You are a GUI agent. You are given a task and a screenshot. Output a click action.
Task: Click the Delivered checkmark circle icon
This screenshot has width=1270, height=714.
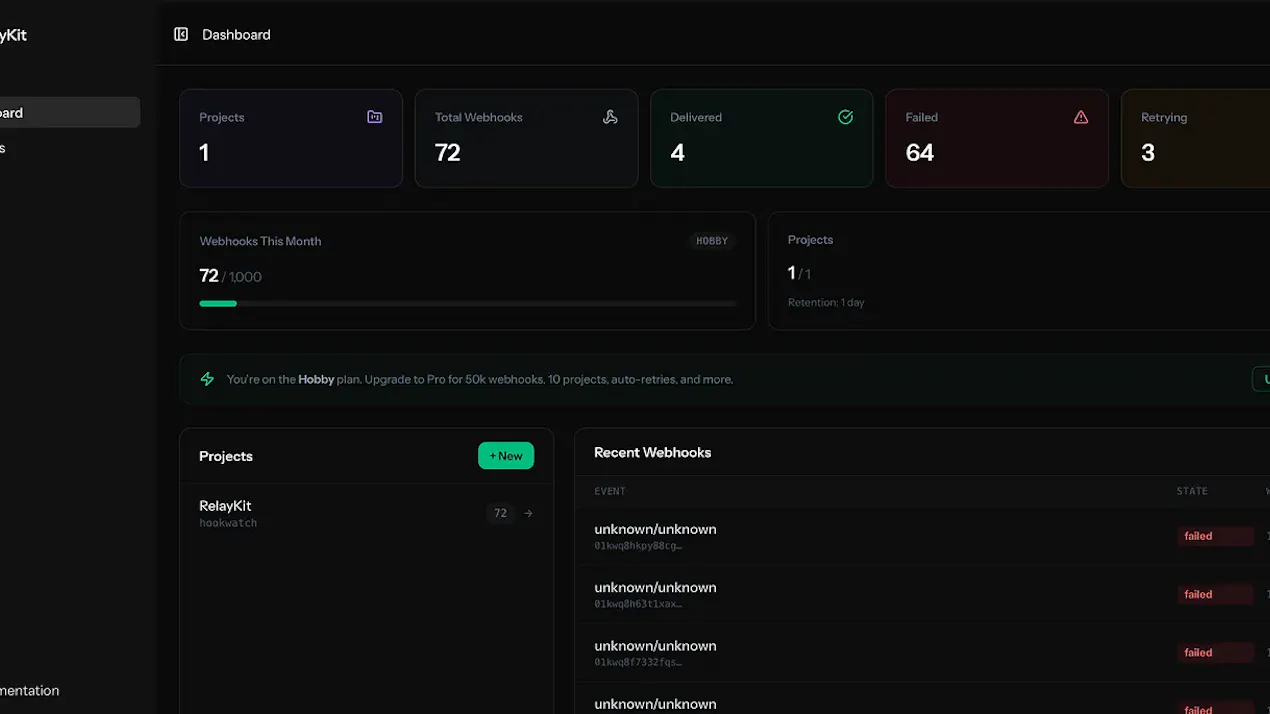(845, 117)
